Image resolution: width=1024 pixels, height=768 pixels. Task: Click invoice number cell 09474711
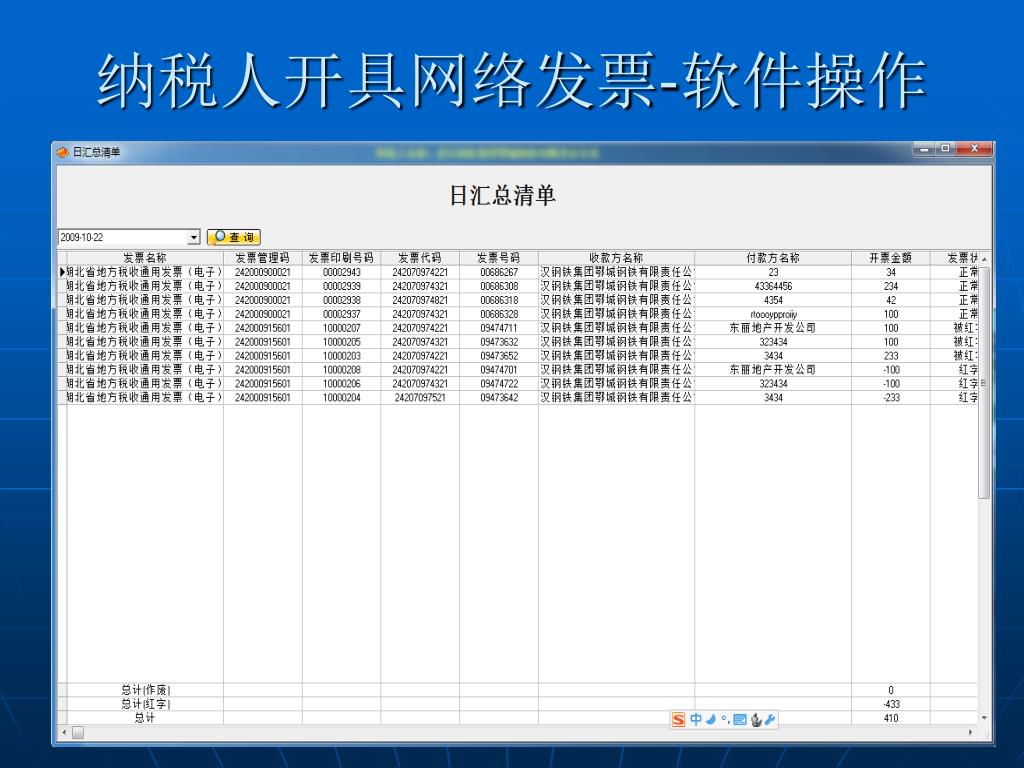[499, 328]
